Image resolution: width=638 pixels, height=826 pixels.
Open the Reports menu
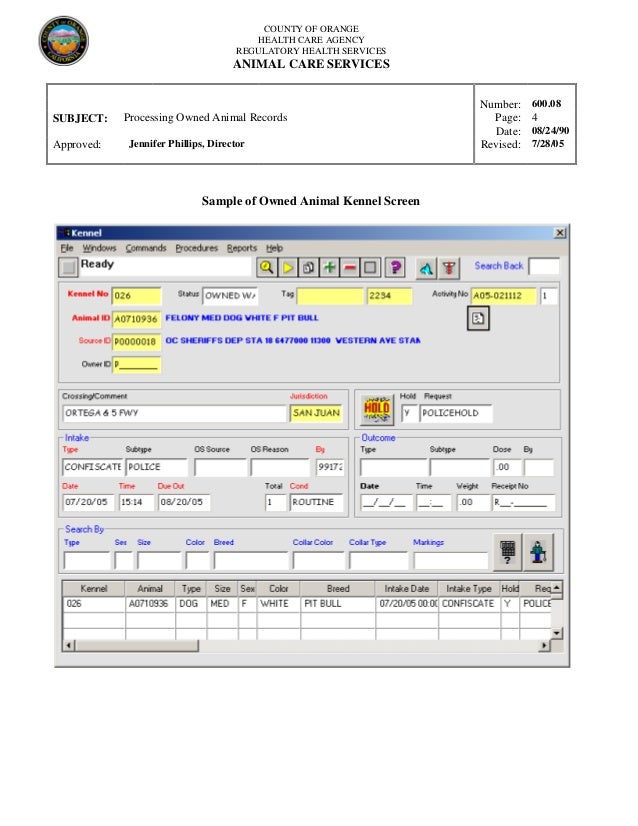click(x=242, y=248)
